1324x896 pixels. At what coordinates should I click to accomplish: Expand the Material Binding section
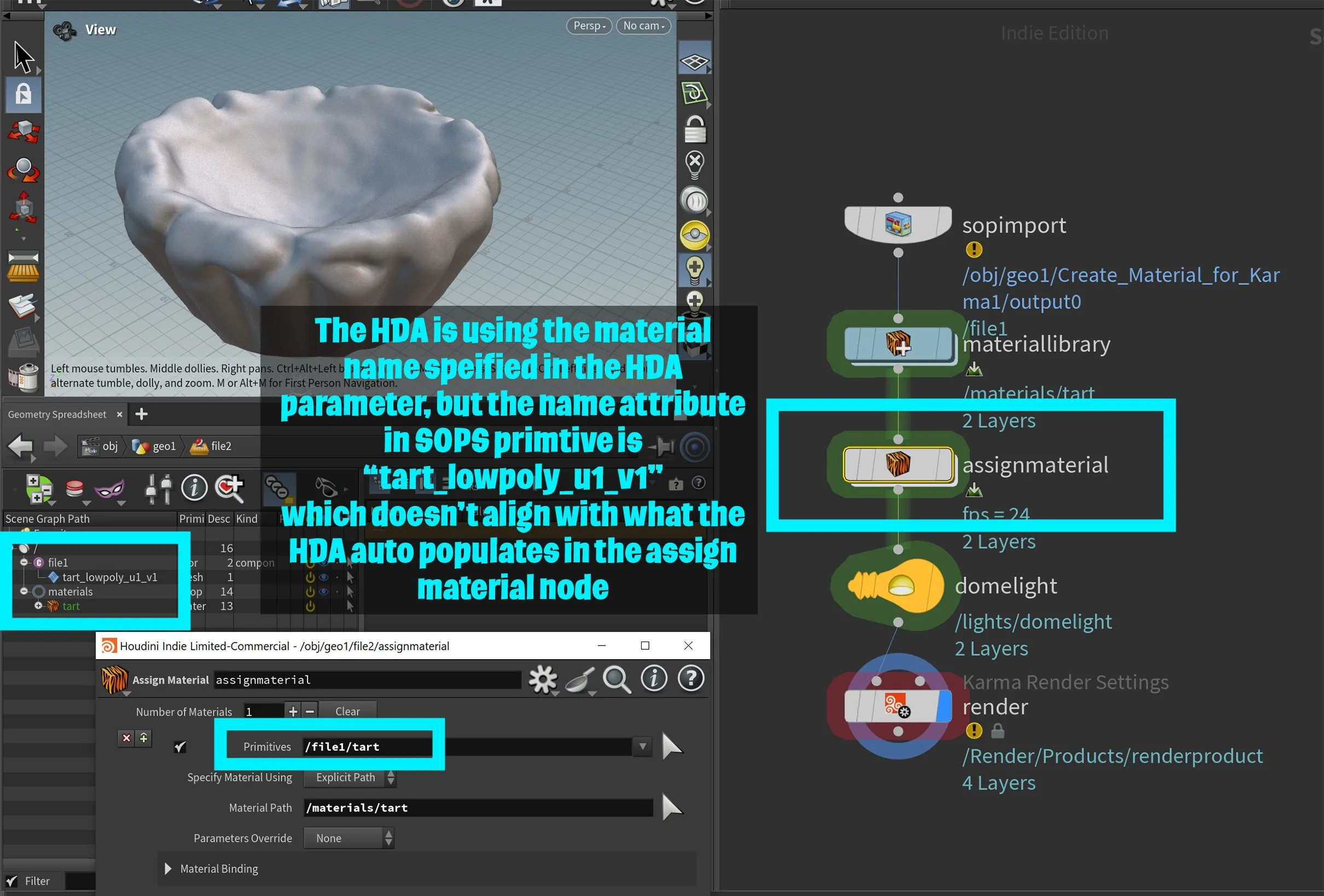tap(168, 869)
